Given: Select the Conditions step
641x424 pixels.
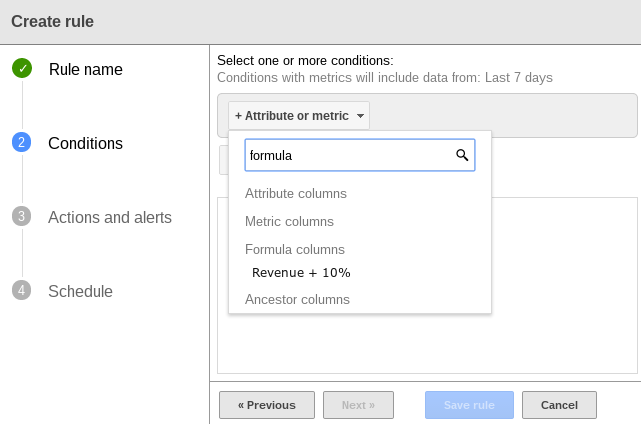Looking at the screenshot, I should click(85, 143).
